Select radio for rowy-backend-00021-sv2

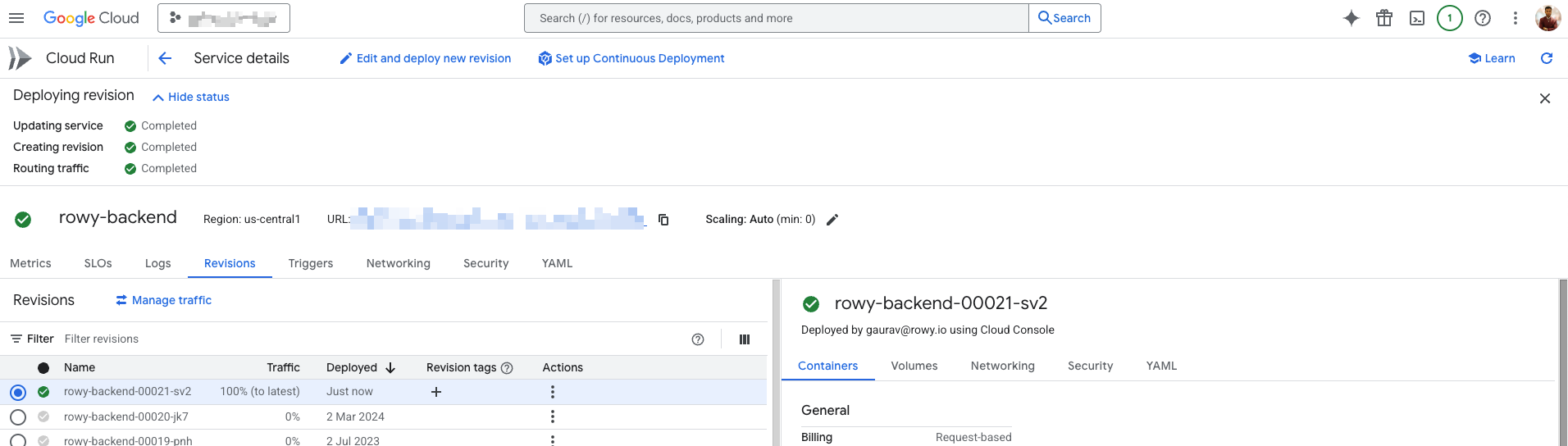(18, 393)
